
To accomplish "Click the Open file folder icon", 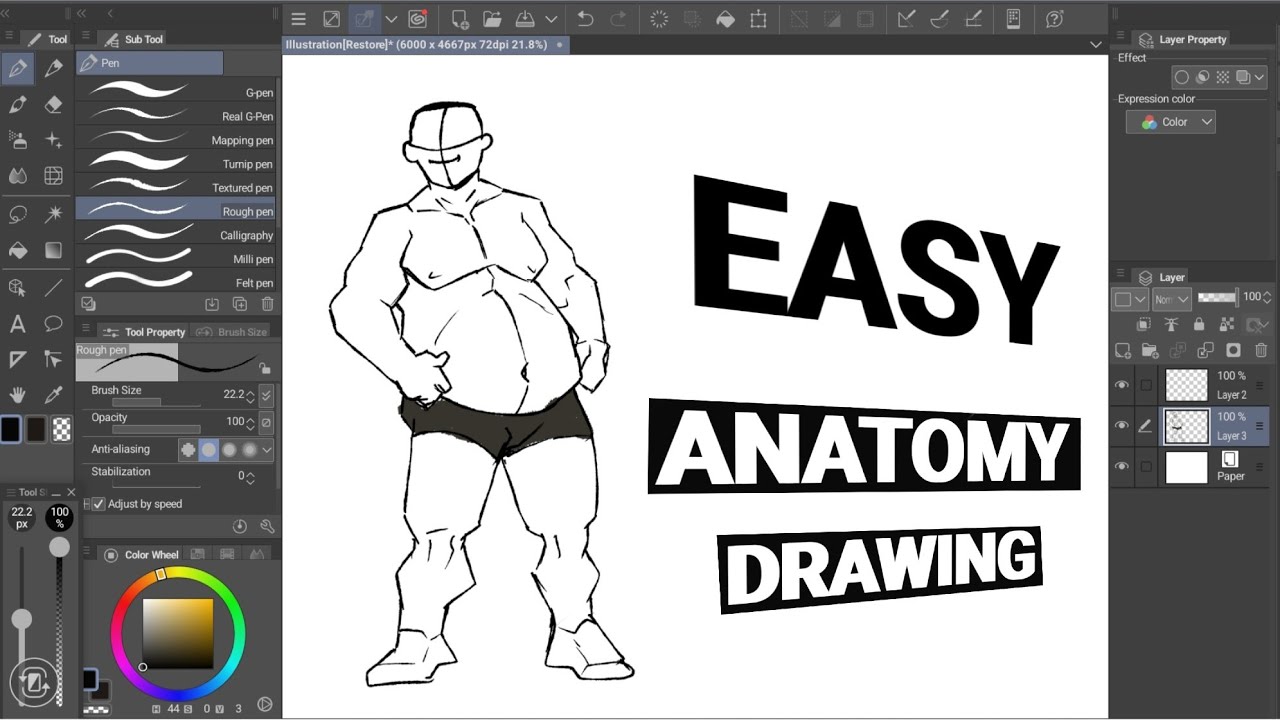I will coord(492,19).
